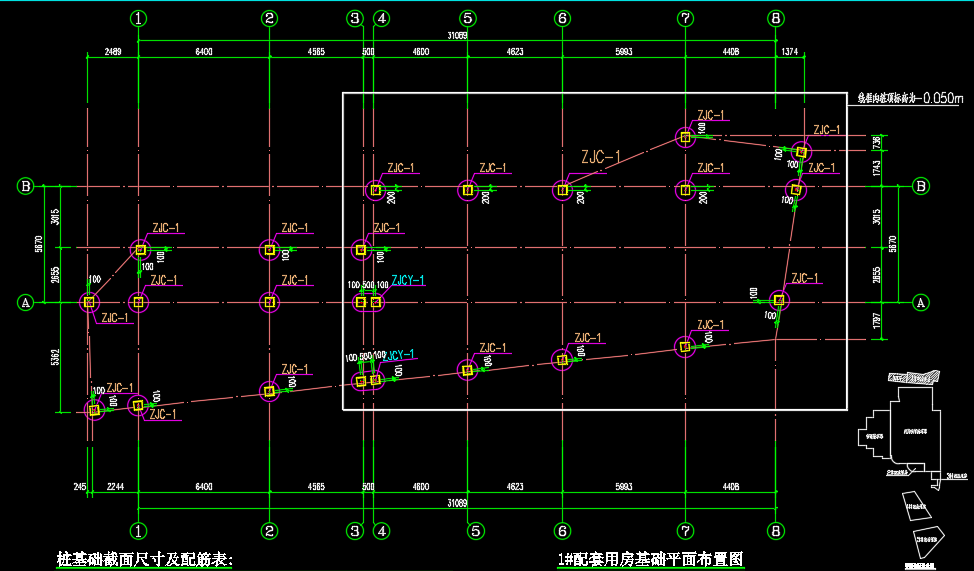
Task: Click the top grid axis bubble 1
Action: coord(139,18)
